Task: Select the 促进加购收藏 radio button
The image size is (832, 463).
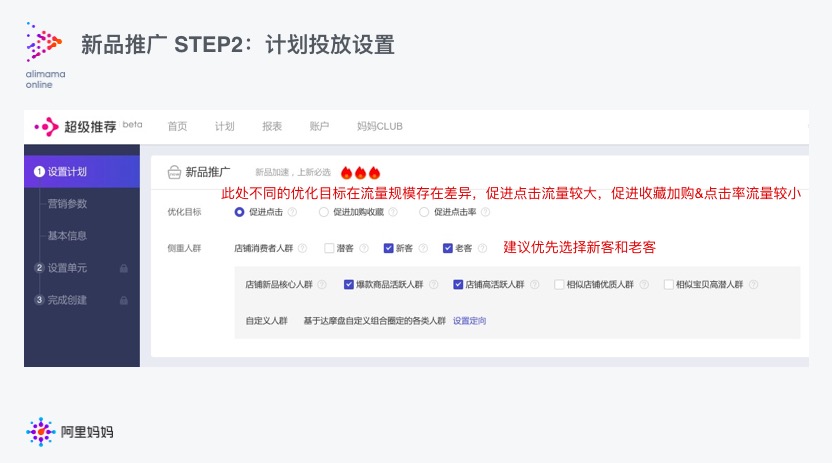Action: click(324, 212)
